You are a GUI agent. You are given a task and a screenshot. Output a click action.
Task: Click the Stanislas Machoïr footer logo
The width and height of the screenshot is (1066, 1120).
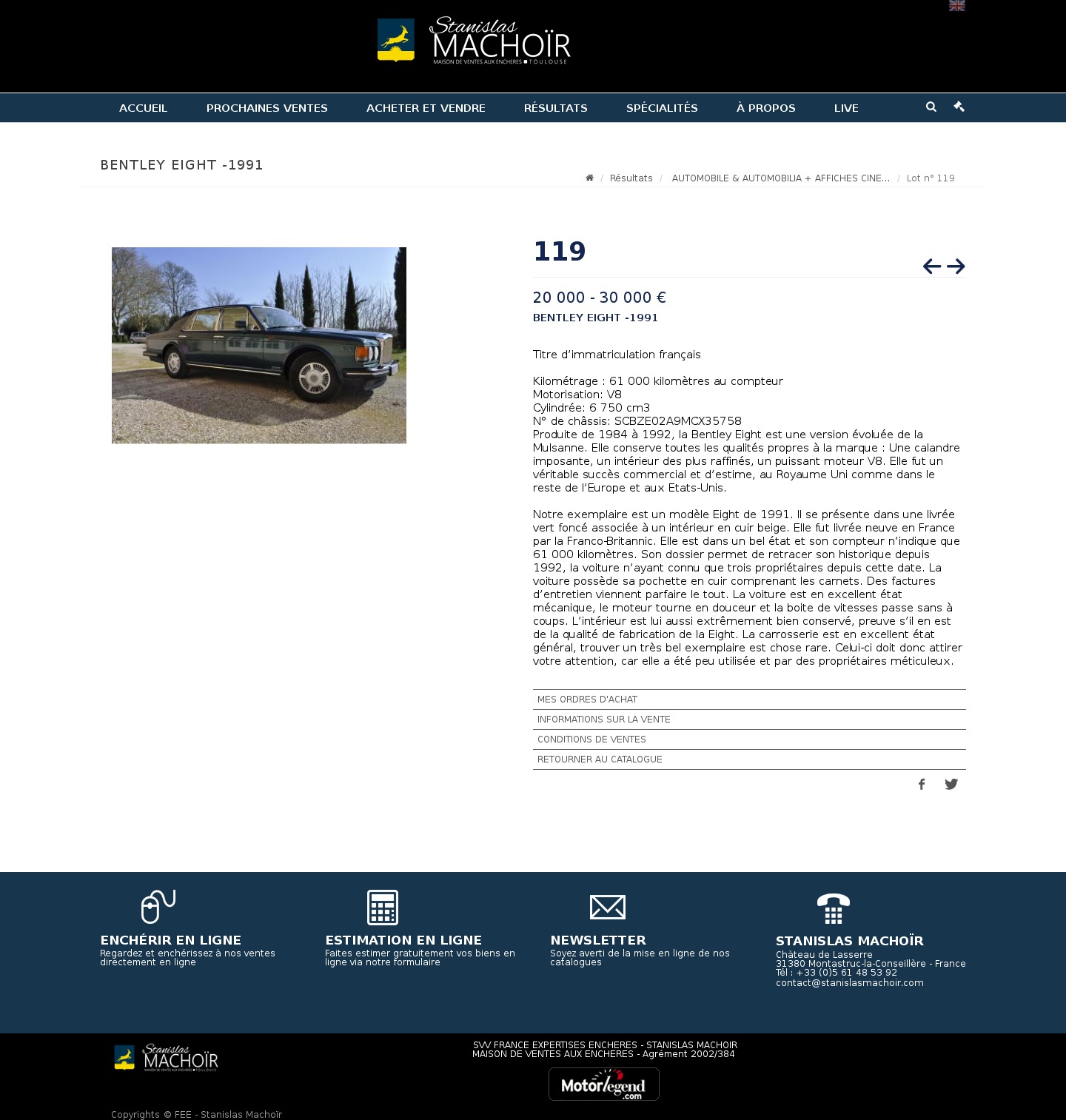pyautogui.click(x=166, y=1059)
